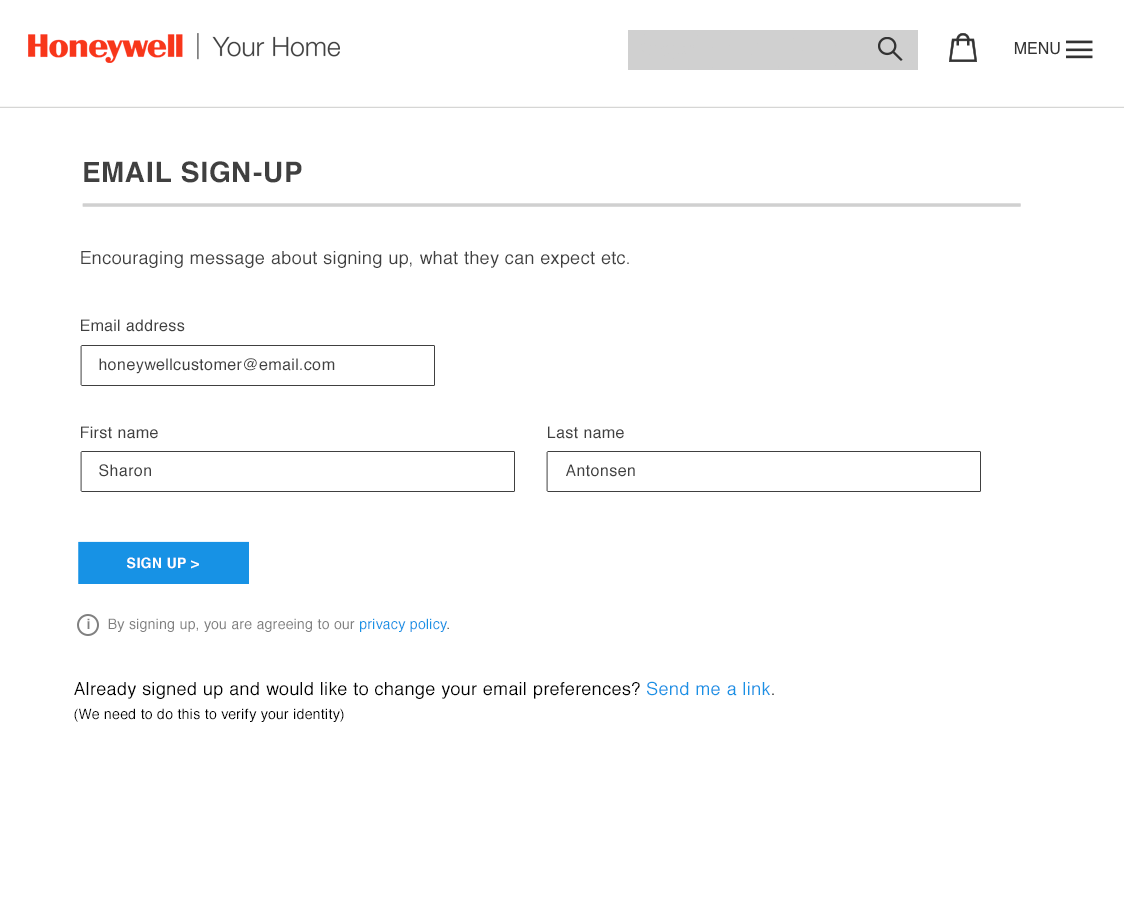The width and height of the screenshot is (1124, 900).
Task: Select the Last name input with Antonsen
Action: (x=763, y=471)
